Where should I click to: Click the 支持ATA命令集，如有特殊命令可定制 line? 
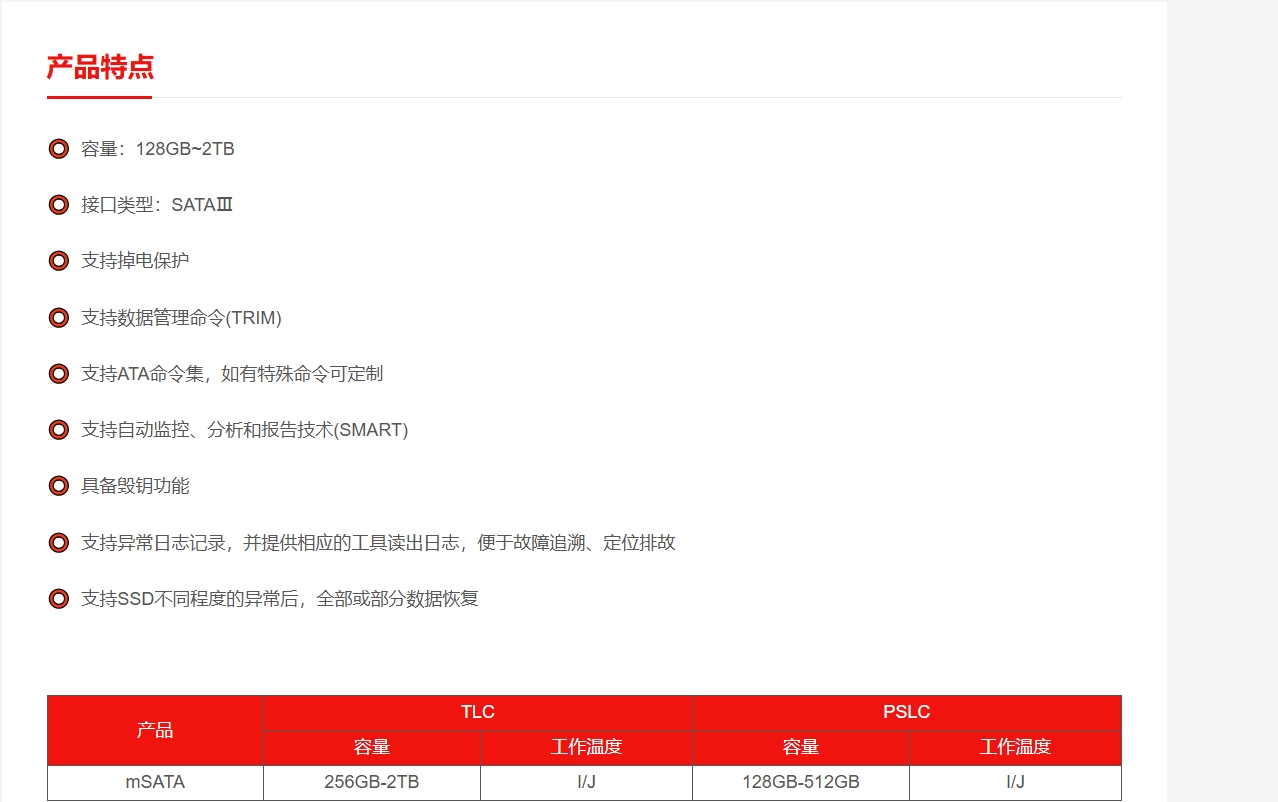[x=232, y=374]
